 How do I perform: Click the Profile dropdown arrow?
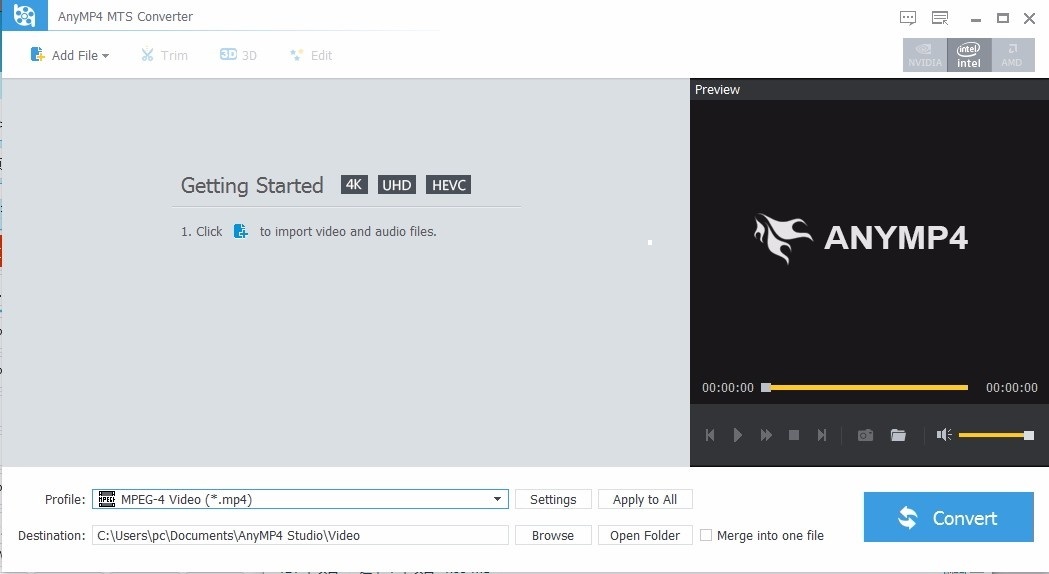coord(497,499)
